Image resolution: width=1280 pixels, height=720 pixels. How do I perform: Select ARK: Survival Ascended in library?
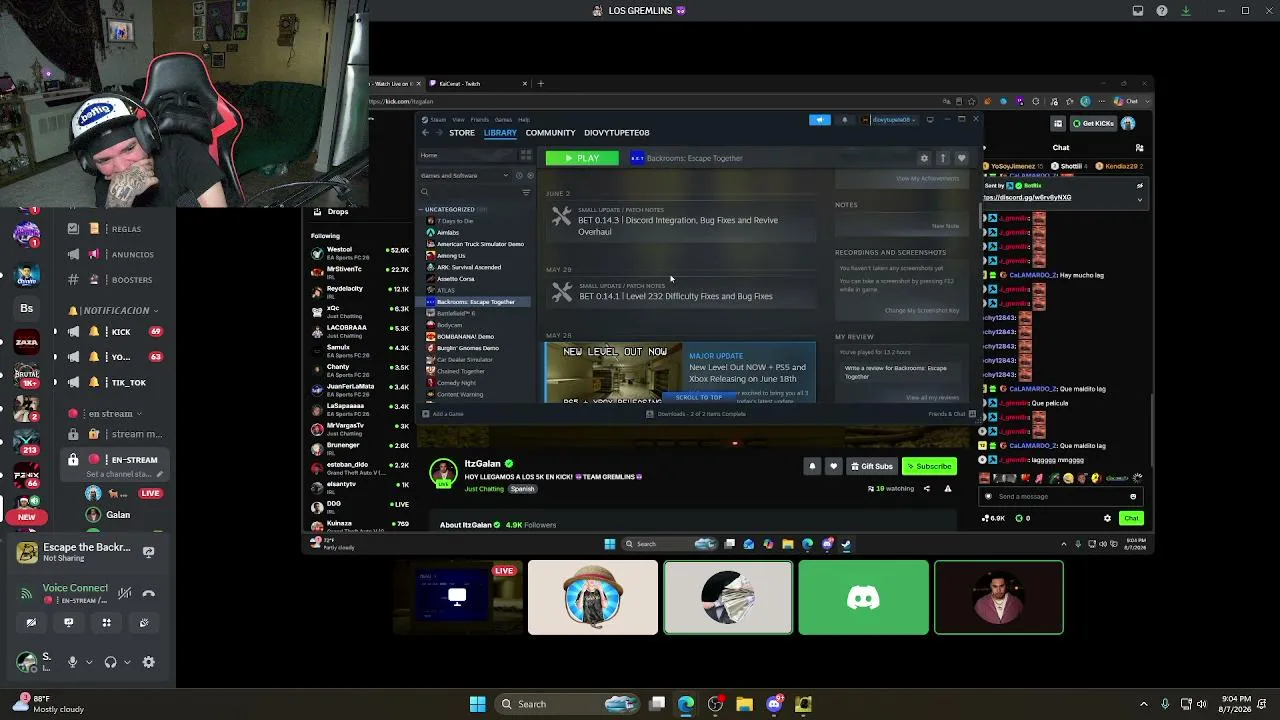[x=468, y=267]
